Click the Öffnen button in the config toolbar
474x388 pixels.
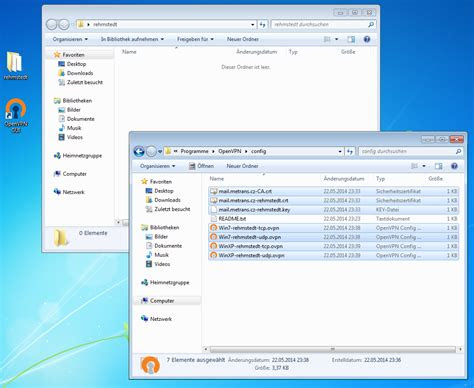click(x=201, y=166)
